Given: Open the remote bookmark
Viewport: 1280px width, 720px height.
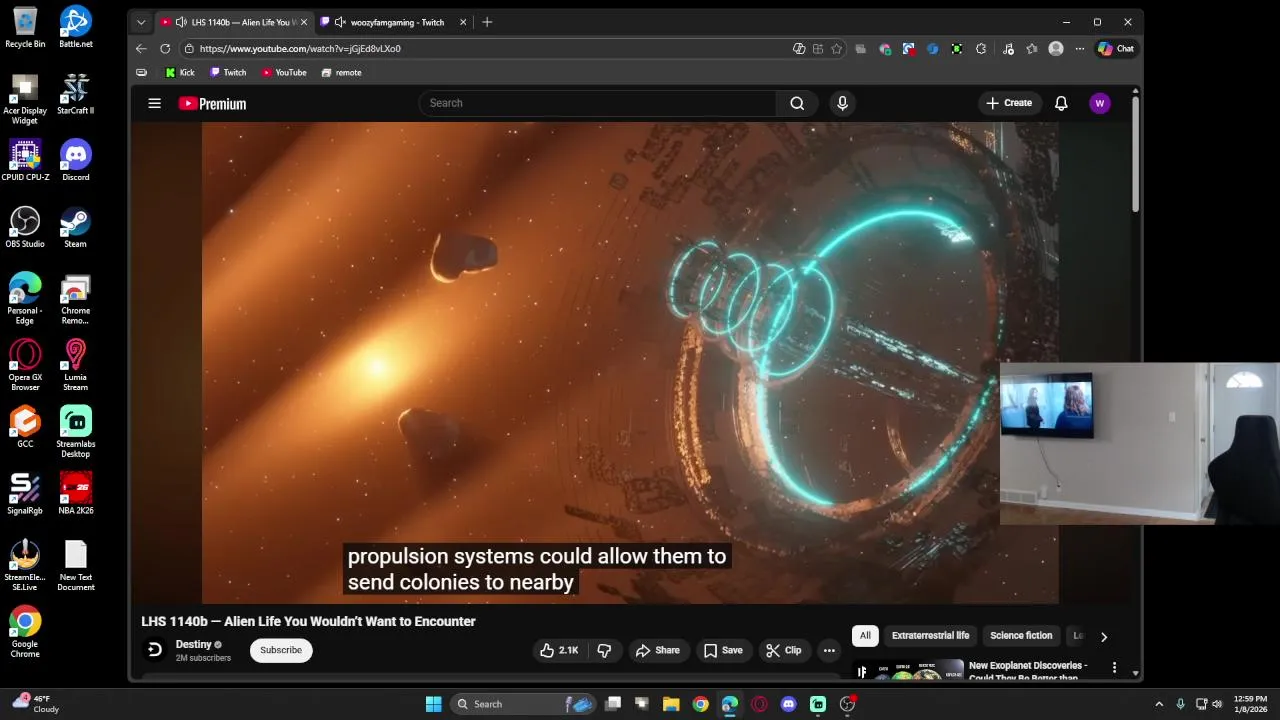Looking at the screenshot, I should tap(341, 73).
